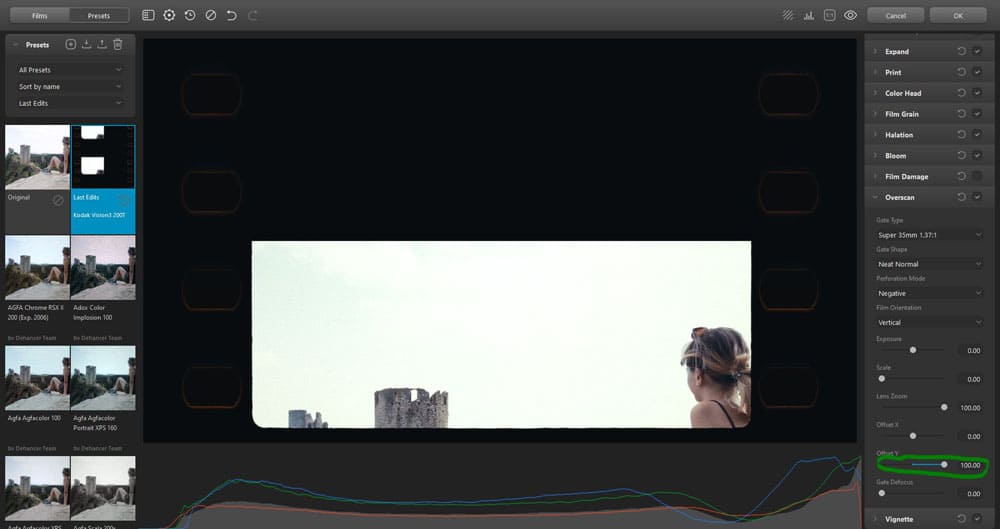
Task: Disable the Expand checkbox
Action: (977, 52)
